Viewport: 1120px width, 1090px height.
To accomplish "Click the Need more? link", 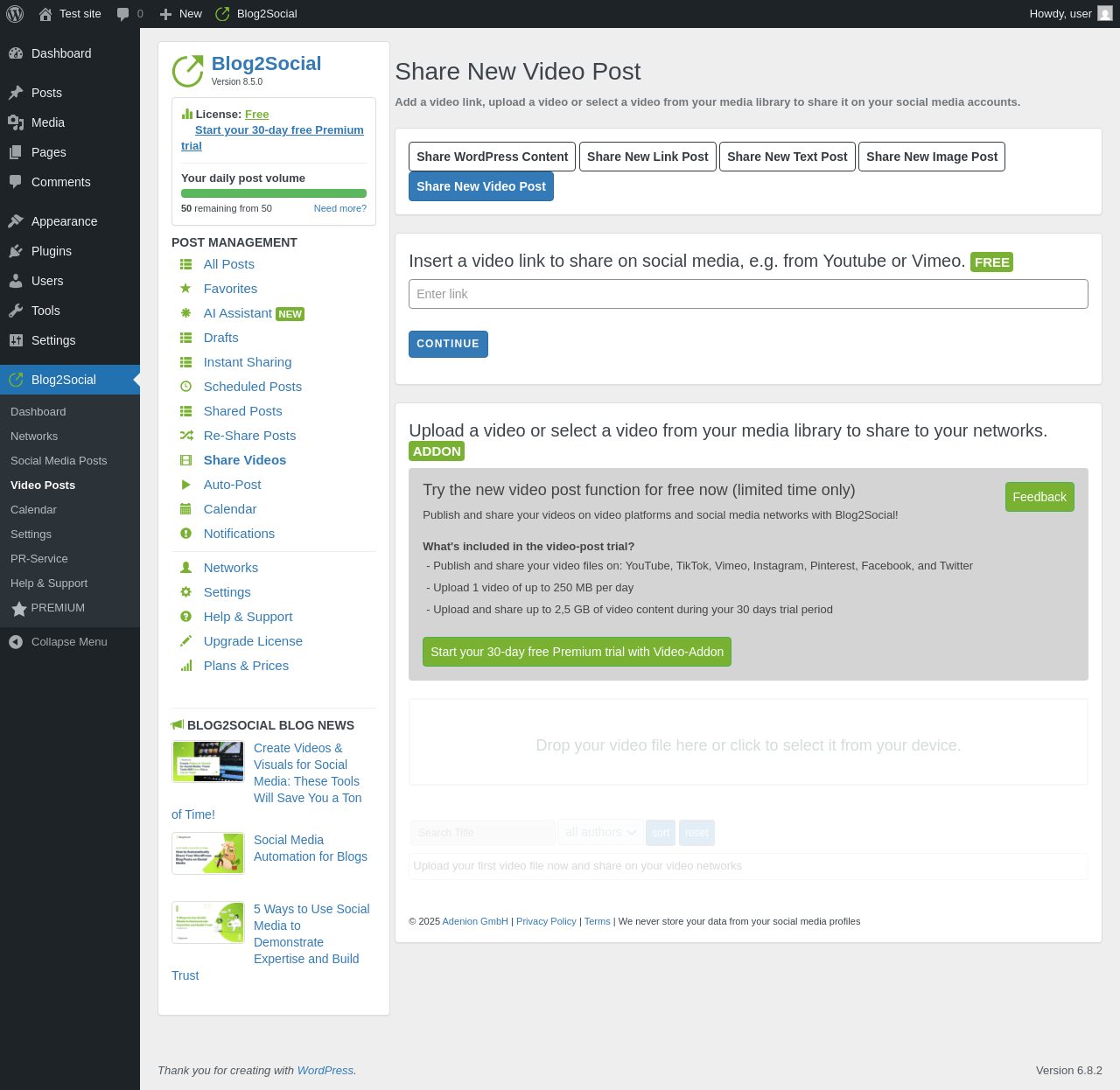I will point(340,208).
